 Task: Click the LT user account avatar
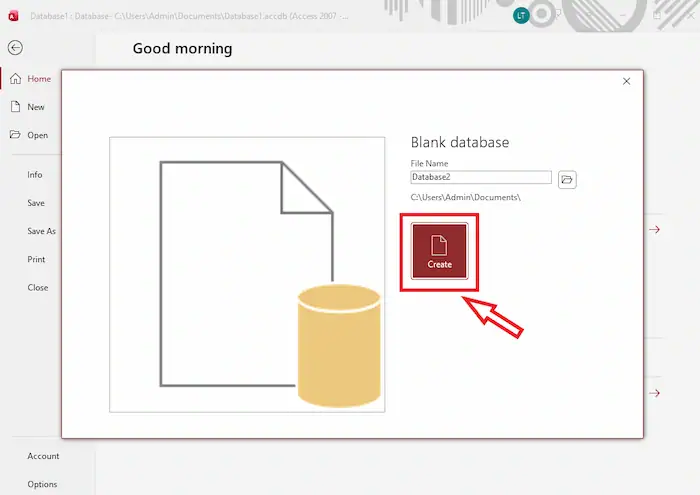click(x=521, y=16)
